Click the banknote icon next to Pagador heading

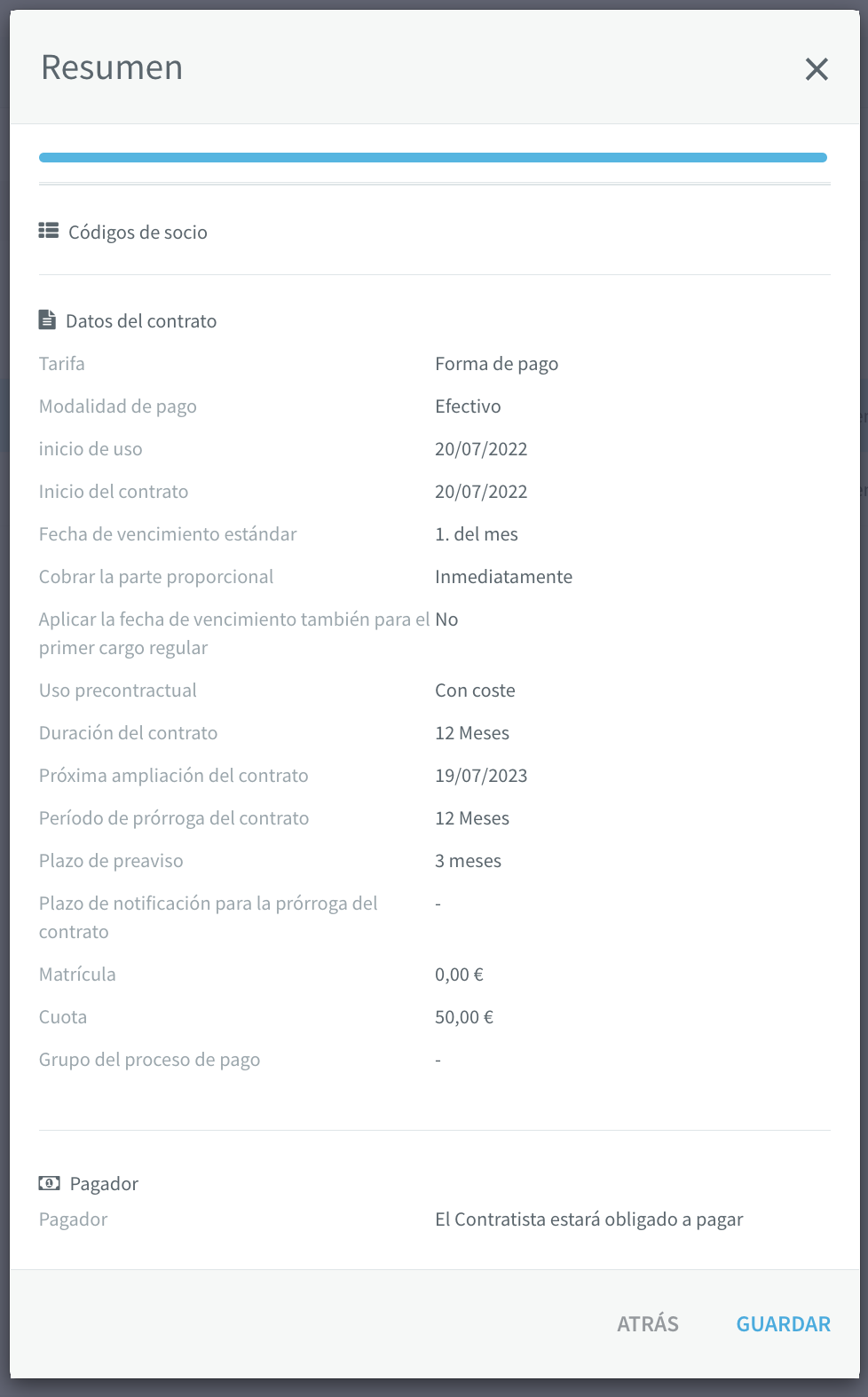tap(50, 1183)
